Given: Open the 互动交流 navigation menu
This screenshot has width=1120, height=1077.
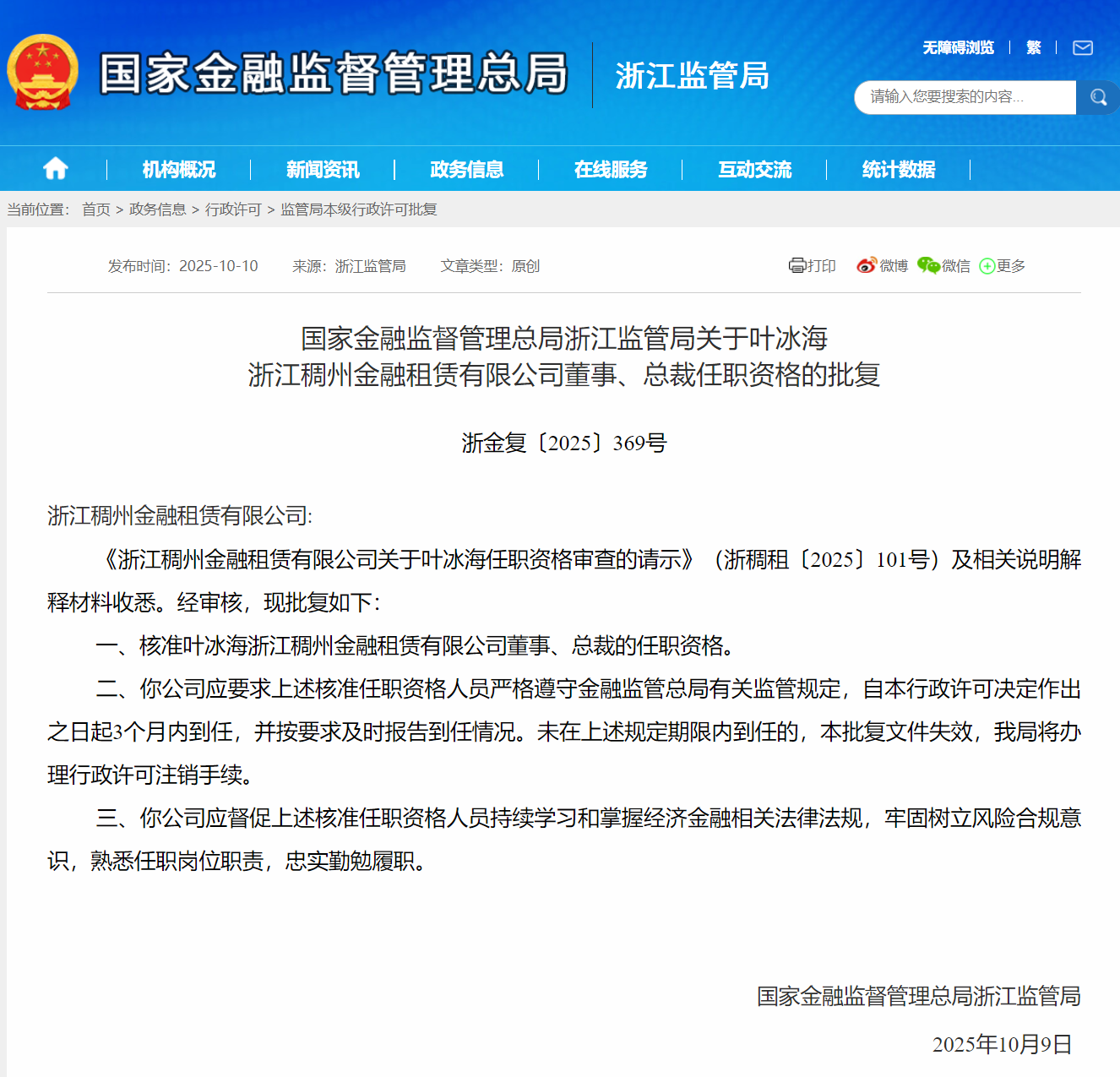Looking at the screenshot, I should click(x=754, y=170).
